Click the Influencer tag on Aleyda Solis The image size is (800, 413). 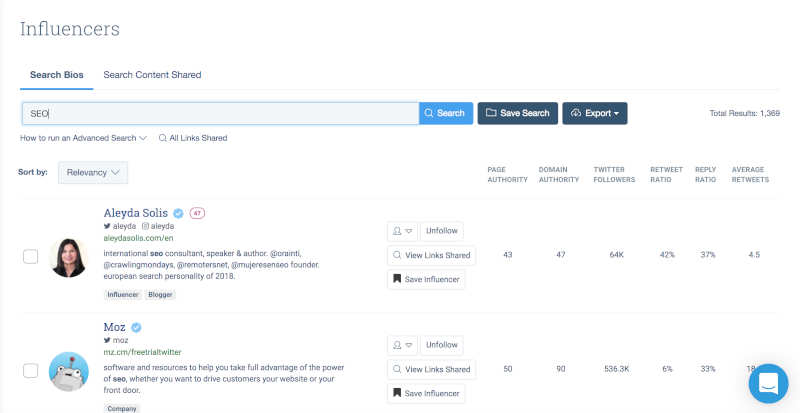[x=123, y=295]
